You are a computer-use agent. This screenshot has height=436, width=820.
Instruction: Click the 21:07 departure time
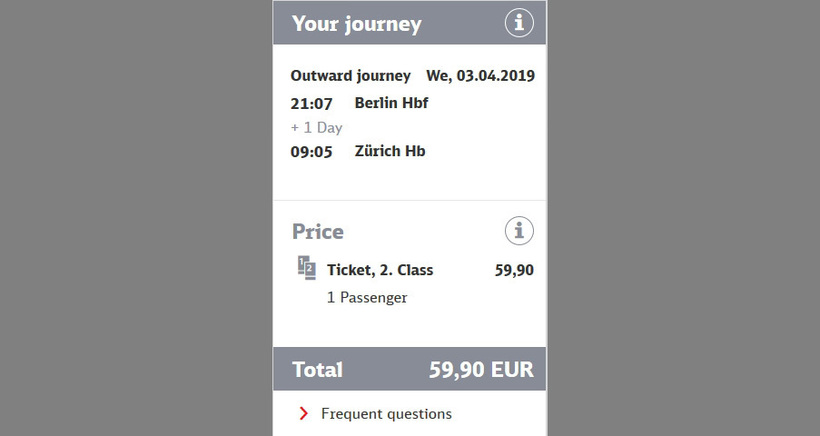coord(311,104)
